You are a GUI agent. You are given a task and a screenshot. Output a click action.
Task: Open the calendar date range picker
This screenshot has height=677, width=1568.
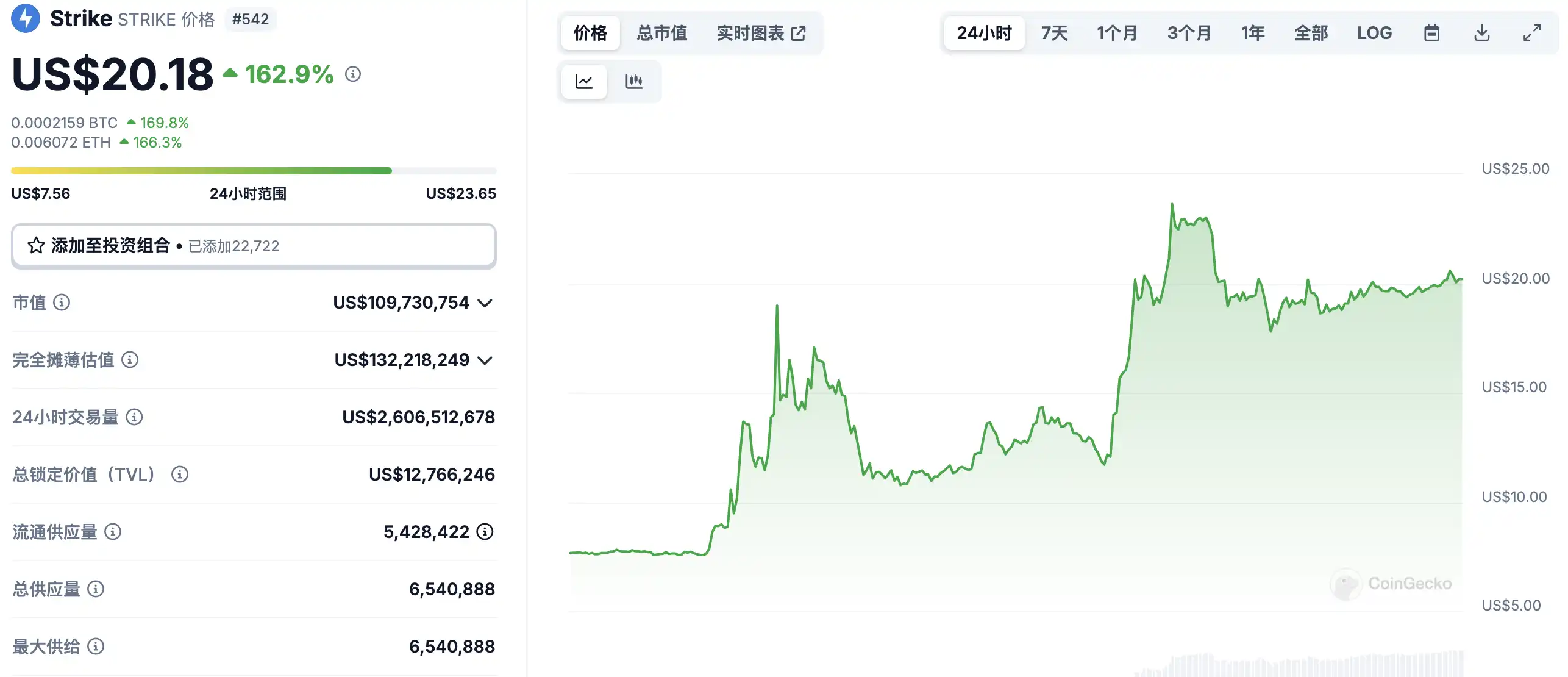[1431, 33]
